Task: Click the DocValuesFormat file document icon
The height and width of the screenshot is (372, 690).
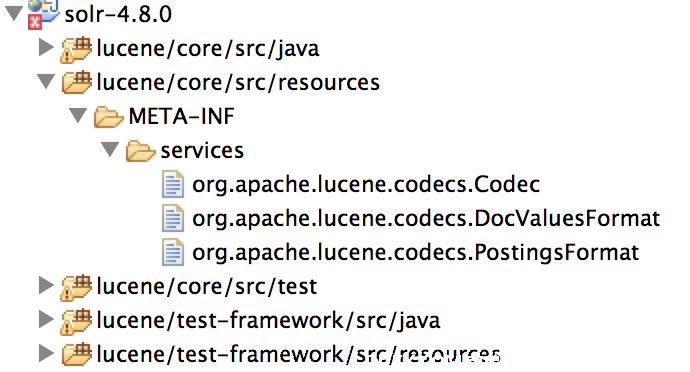Action: click(x=172, y=218)
